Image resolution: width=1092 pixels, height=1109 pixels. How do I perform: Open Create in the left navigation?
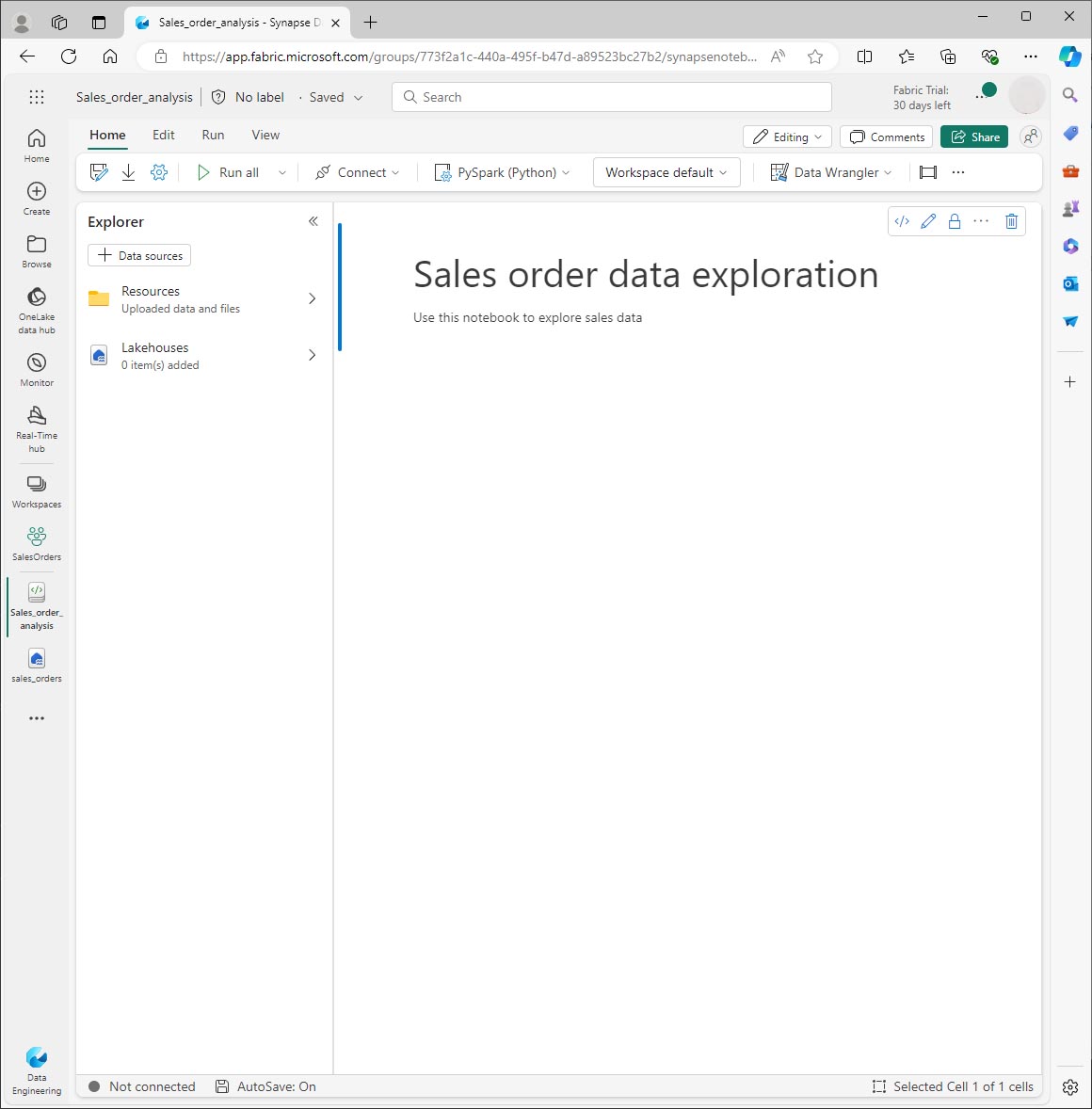[x=37, y=199]
